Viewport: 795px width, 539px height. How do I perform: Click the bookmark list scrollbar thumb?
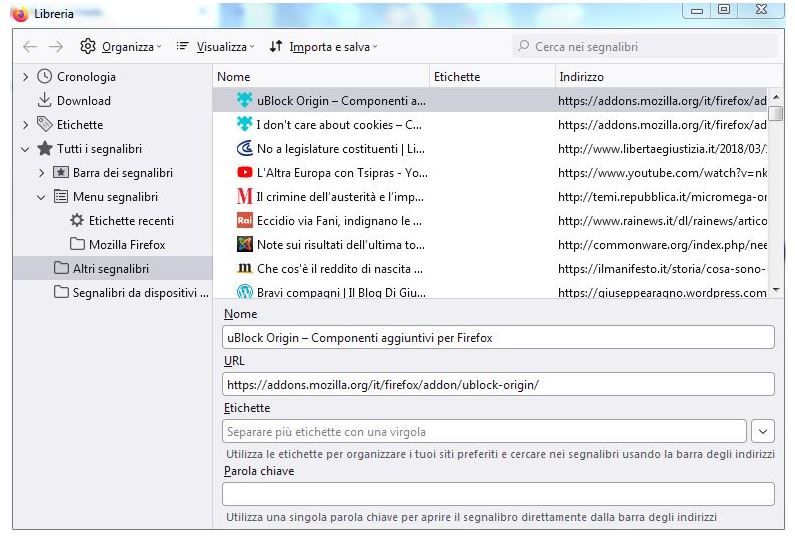[x=775, y=113]
